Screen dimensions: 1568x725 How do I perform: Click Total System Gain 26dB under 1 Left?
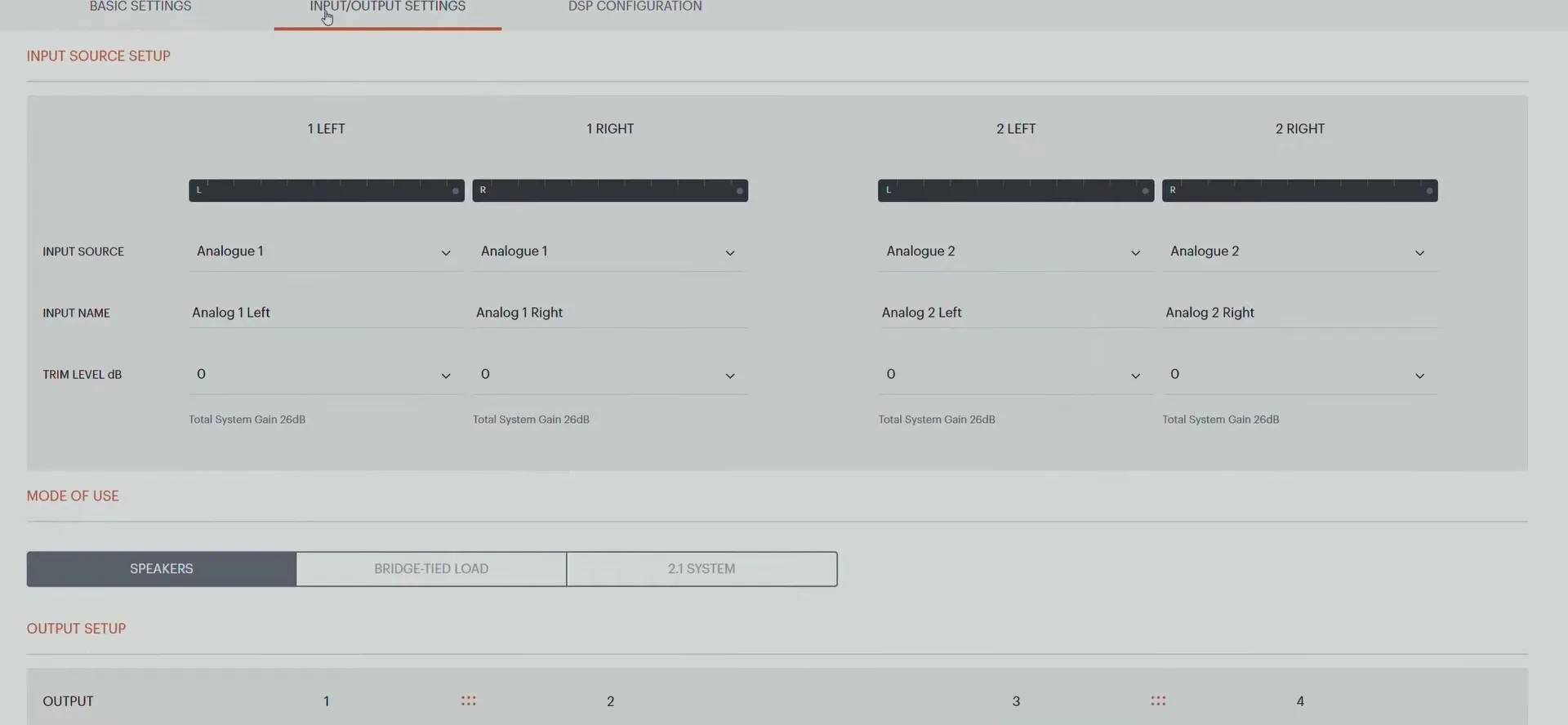tap(247, 420)
